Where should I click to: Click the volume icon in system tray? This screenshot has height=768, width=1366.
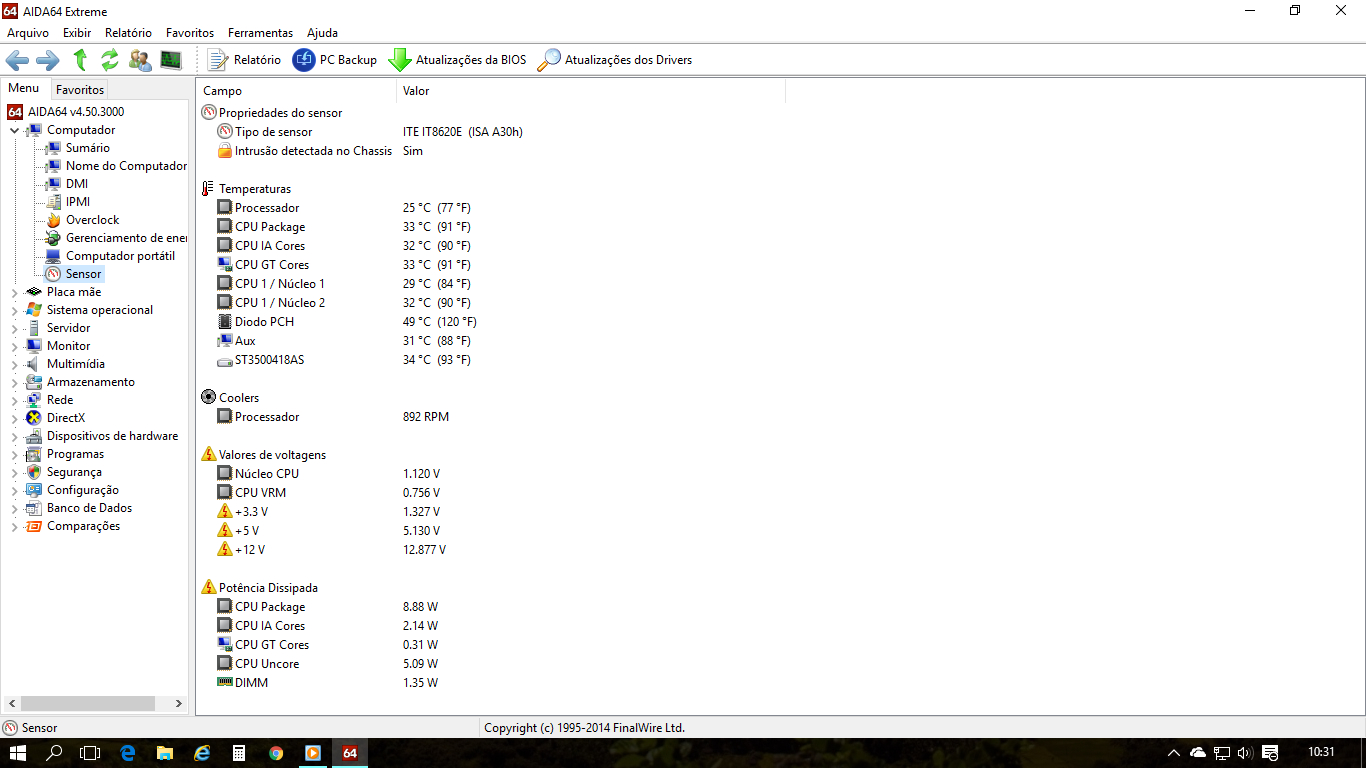[x=1245, y=753]
